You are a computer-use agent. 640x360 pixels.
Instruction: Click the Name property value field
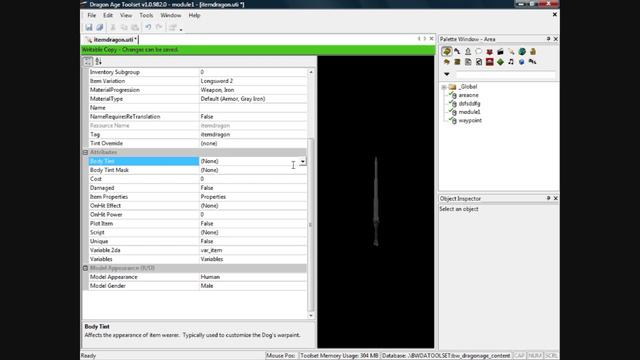point(253,108)
